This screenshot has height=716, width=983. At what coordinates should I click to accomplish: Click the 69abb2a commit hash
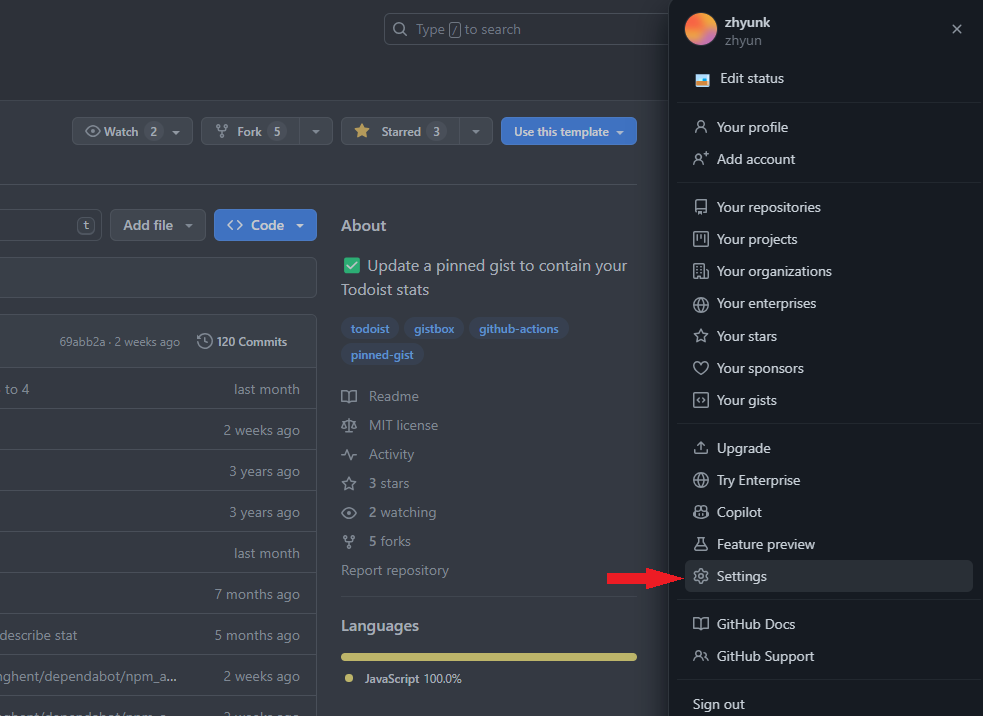coord(82,342)
